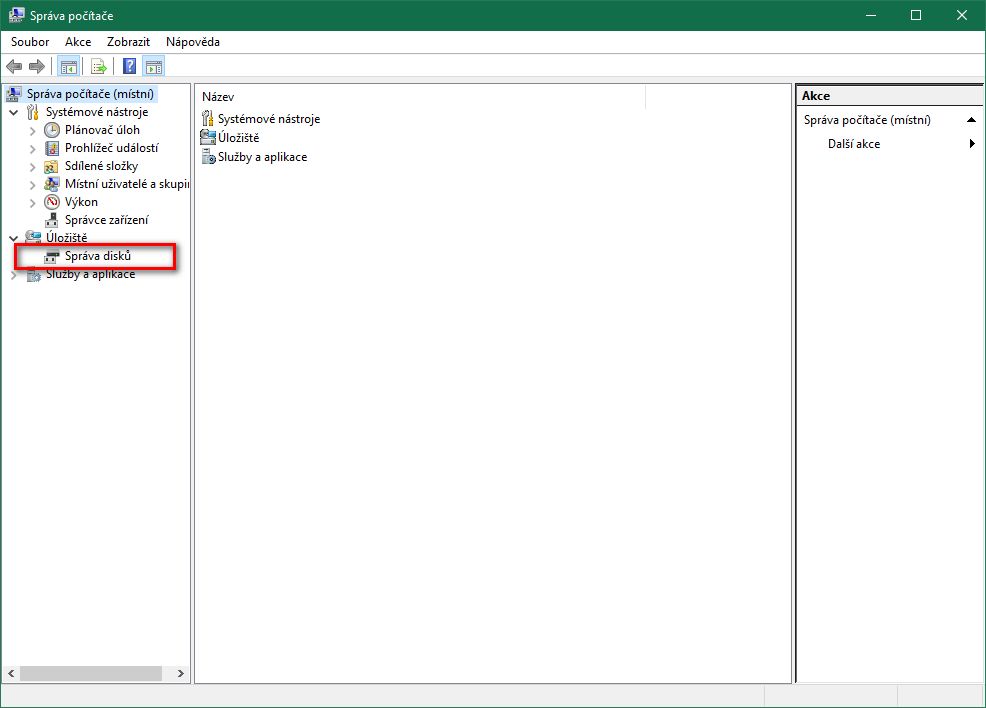Collapse the Úložiště tree node
The height and width of the screenshot is (708, 986).
pos(14,238)
